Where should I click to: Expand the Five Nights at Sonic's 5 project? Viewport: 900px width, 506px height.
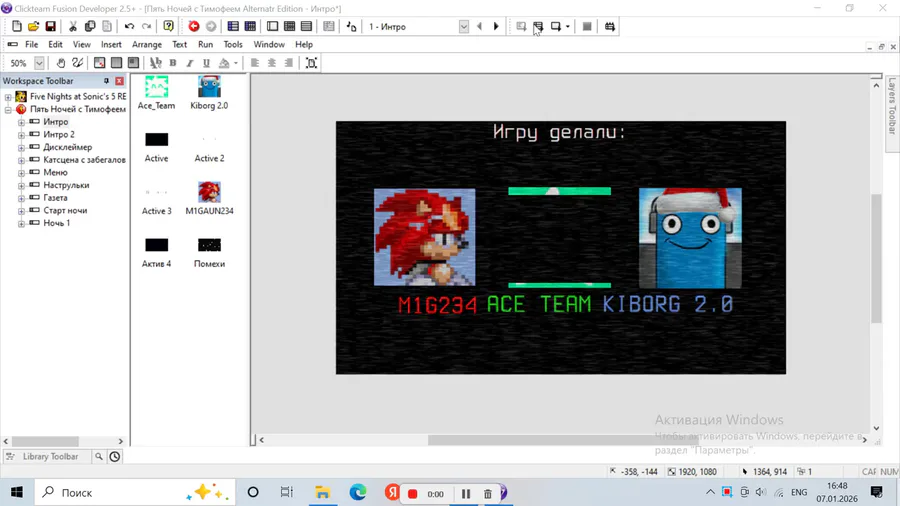click(8, 97)
